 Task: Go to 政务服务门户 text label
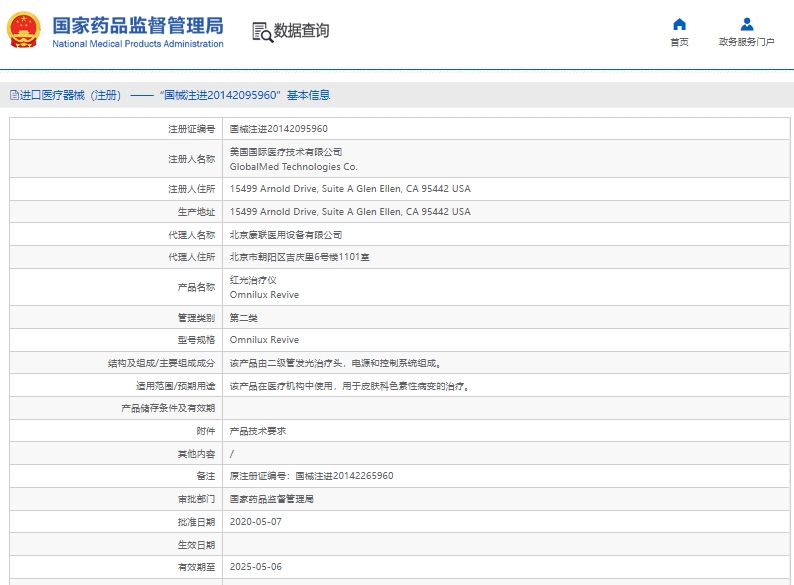click(x=746, y=42)
